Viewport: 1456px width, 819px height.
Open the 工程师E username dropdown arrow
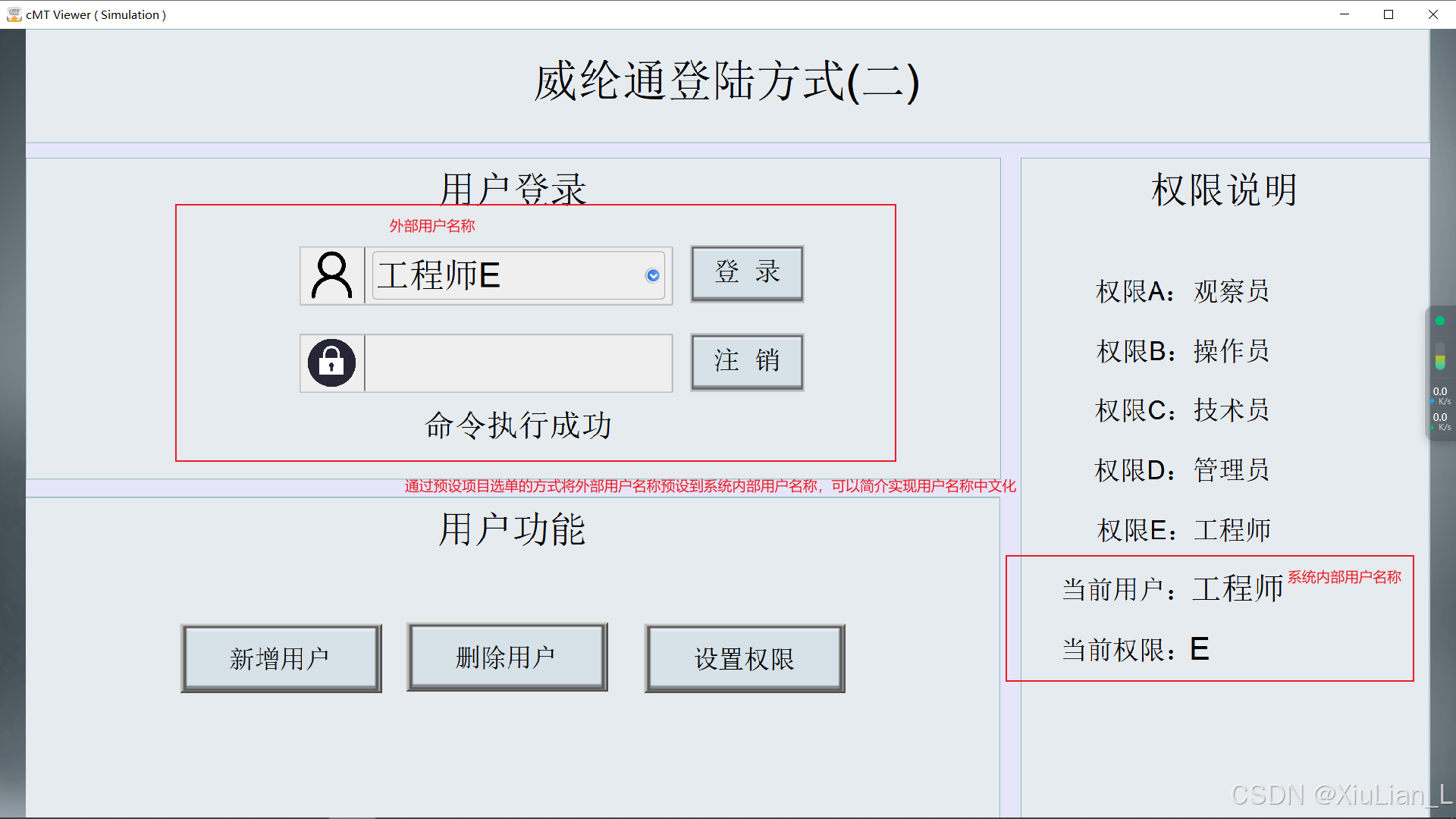tap(652, 275)
